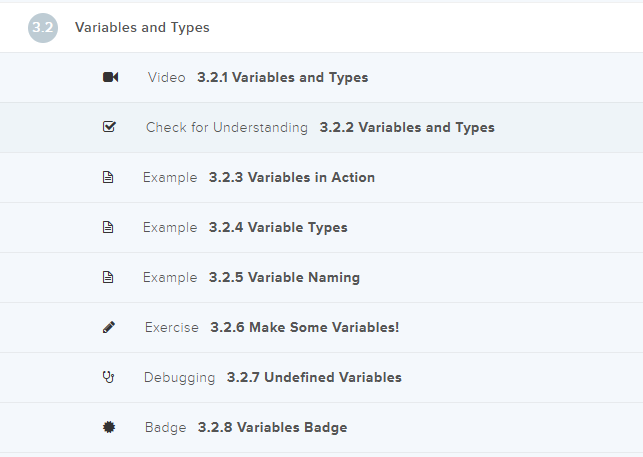The width and height of the screenshot is (643, 457).
Task: Open the 3.2.7 Undefined Variables title
Action: click(314, 378)
